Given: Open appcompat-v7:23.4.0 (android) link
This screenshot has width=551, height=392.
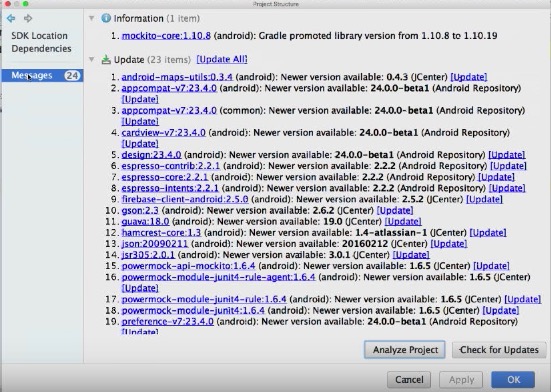Looking at the screenshot, I should coord(169,88).
